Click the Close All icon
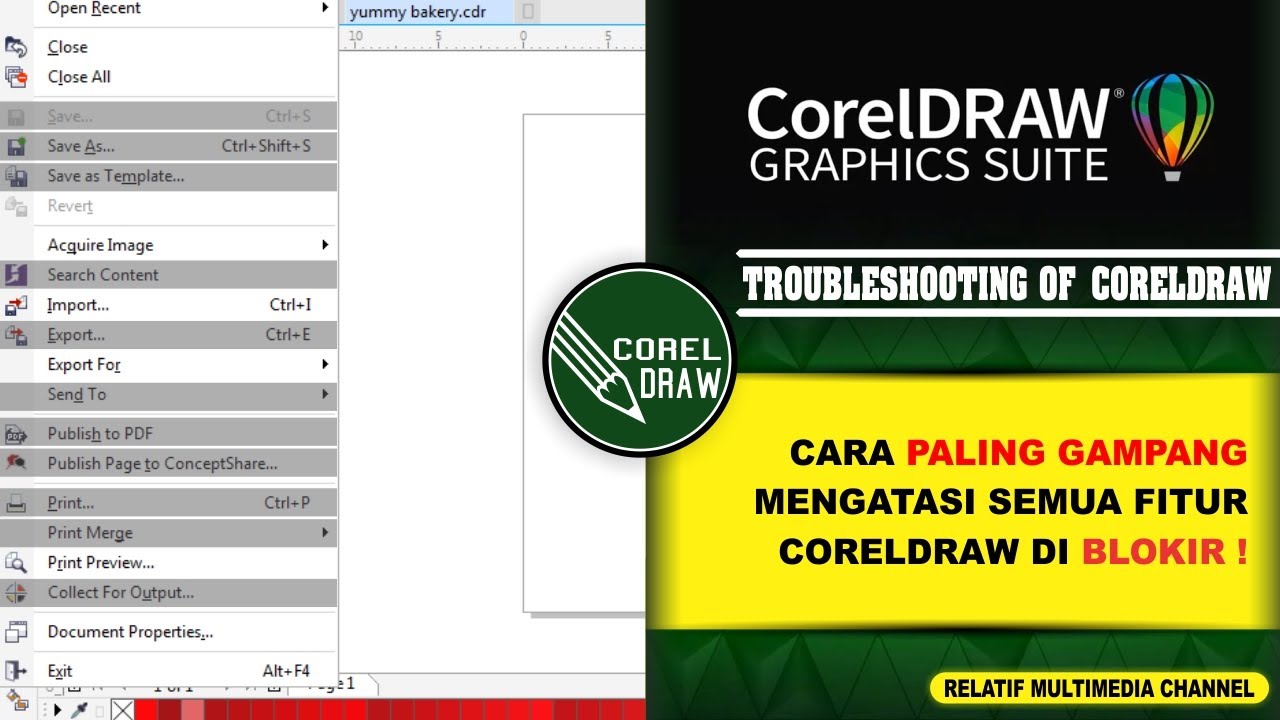This screenshot has height=720, width=1280. (x=16, y=77)
